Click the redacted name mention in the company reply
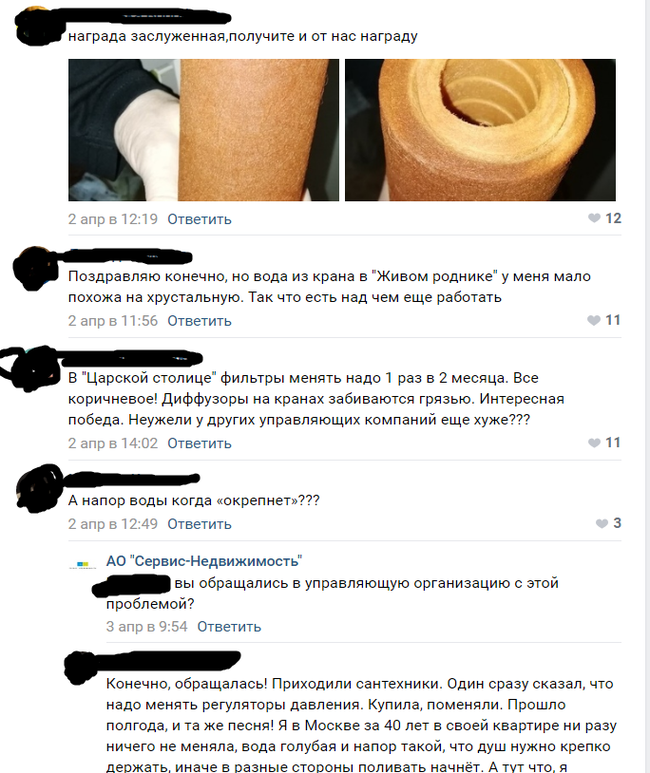650x773 pixels. point(132,586)
